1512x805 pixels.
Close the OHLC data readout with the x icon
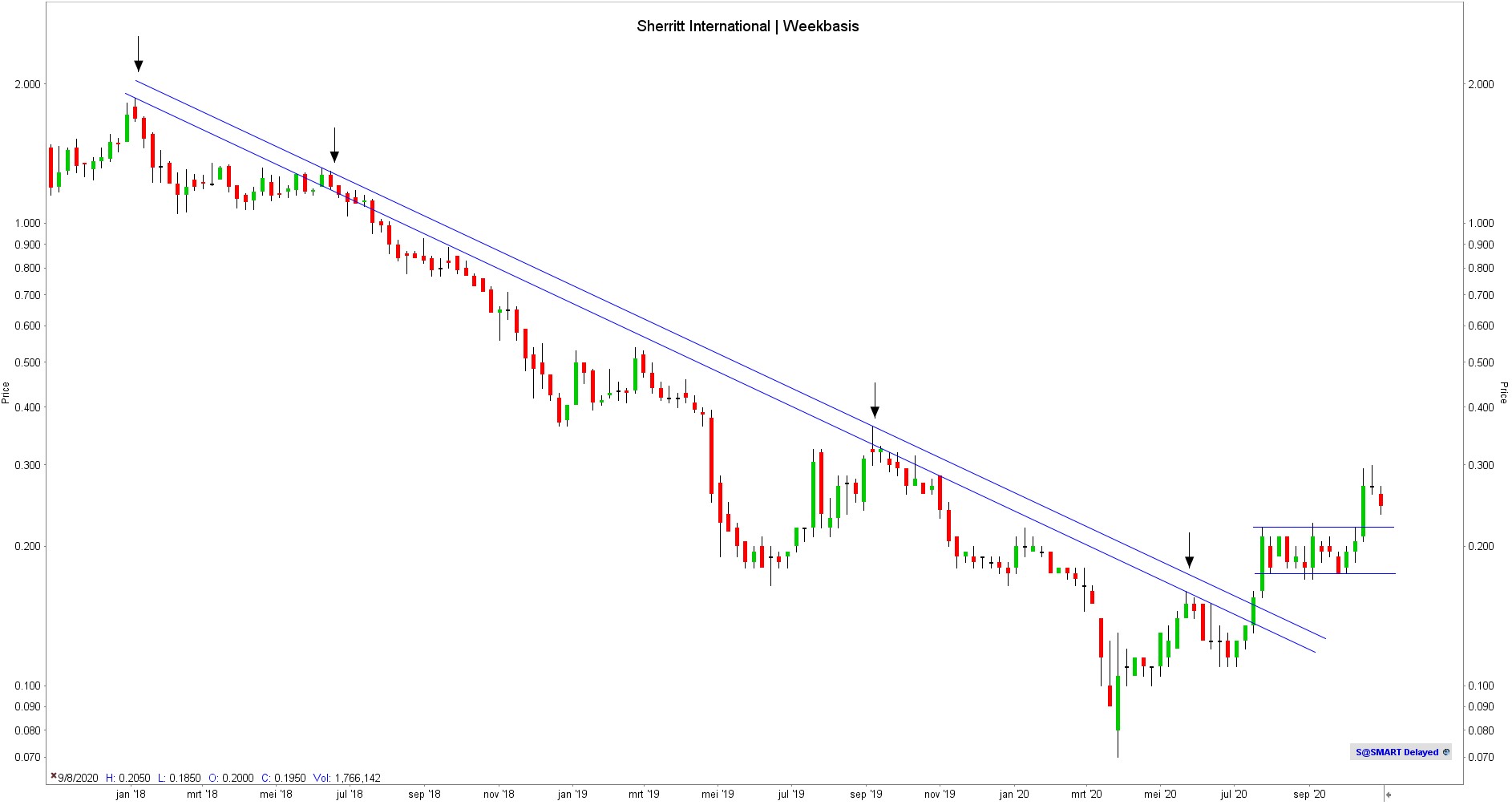[x=54, y=776]
